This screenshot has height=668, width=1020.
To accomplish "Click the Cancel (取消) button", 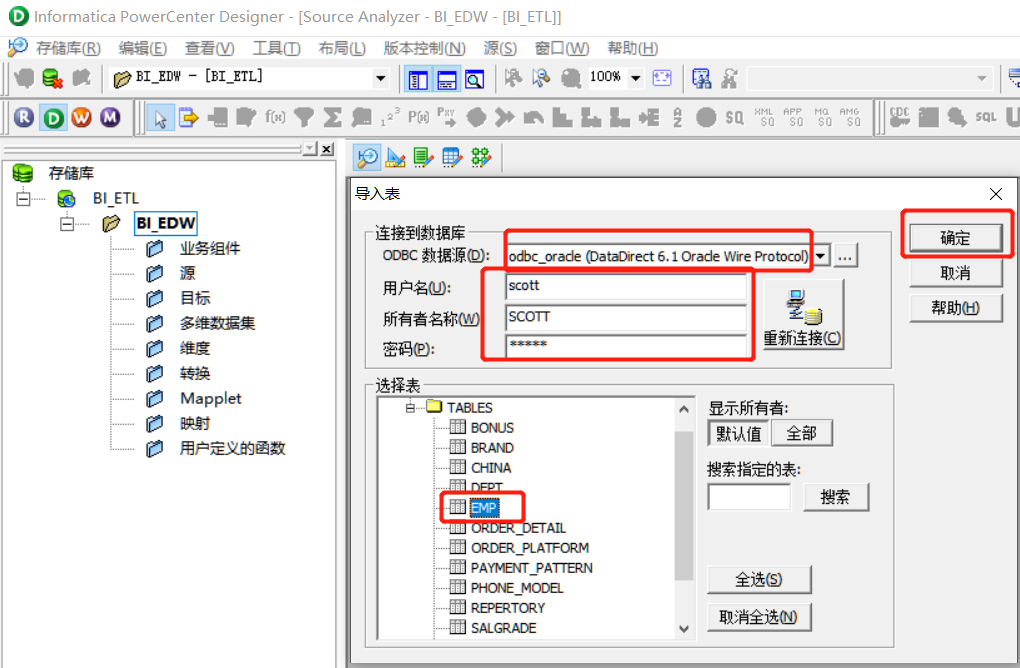I will click(x=955, y=273).
